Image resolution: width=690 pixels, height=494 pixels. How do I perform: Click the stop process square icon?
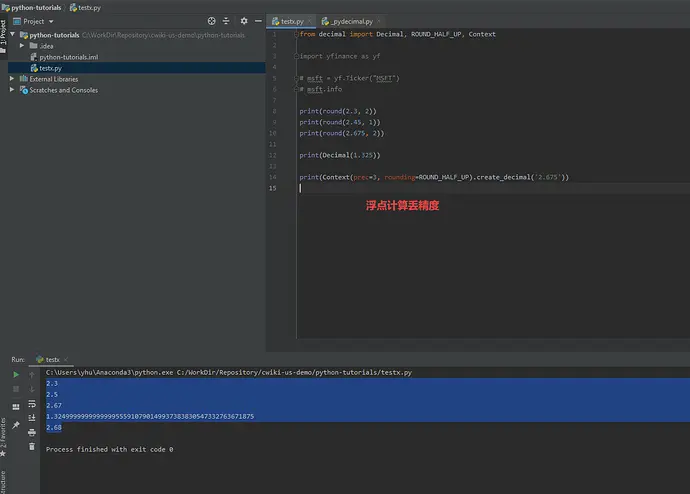coord(16,389)
